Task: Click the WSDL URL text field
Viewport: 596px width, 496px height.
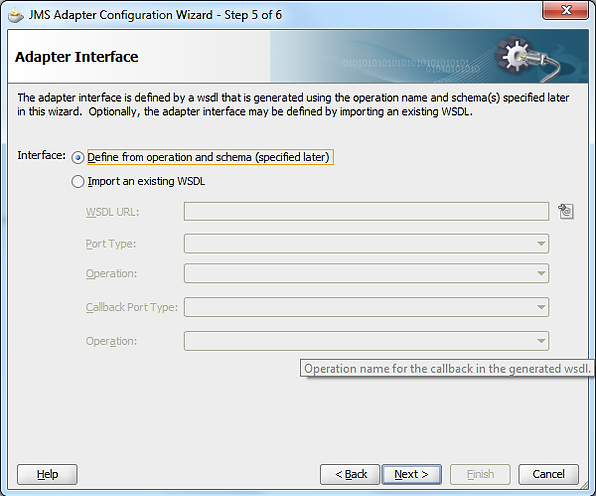Action: [x=366, y=211]
